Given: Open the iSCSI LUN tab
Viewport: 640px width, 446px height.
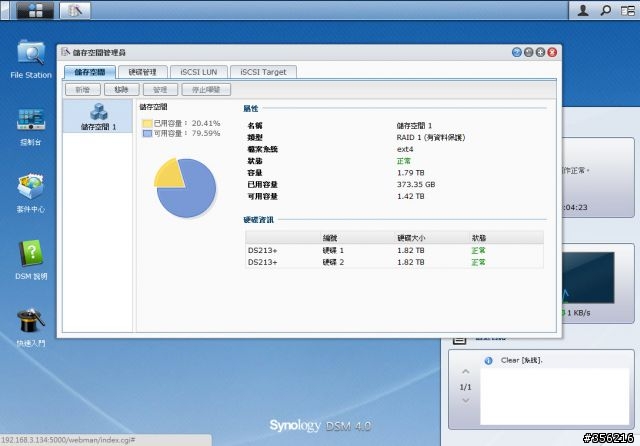Looking at the screenshot, I should pyautogui.click(x=199, y=72).
